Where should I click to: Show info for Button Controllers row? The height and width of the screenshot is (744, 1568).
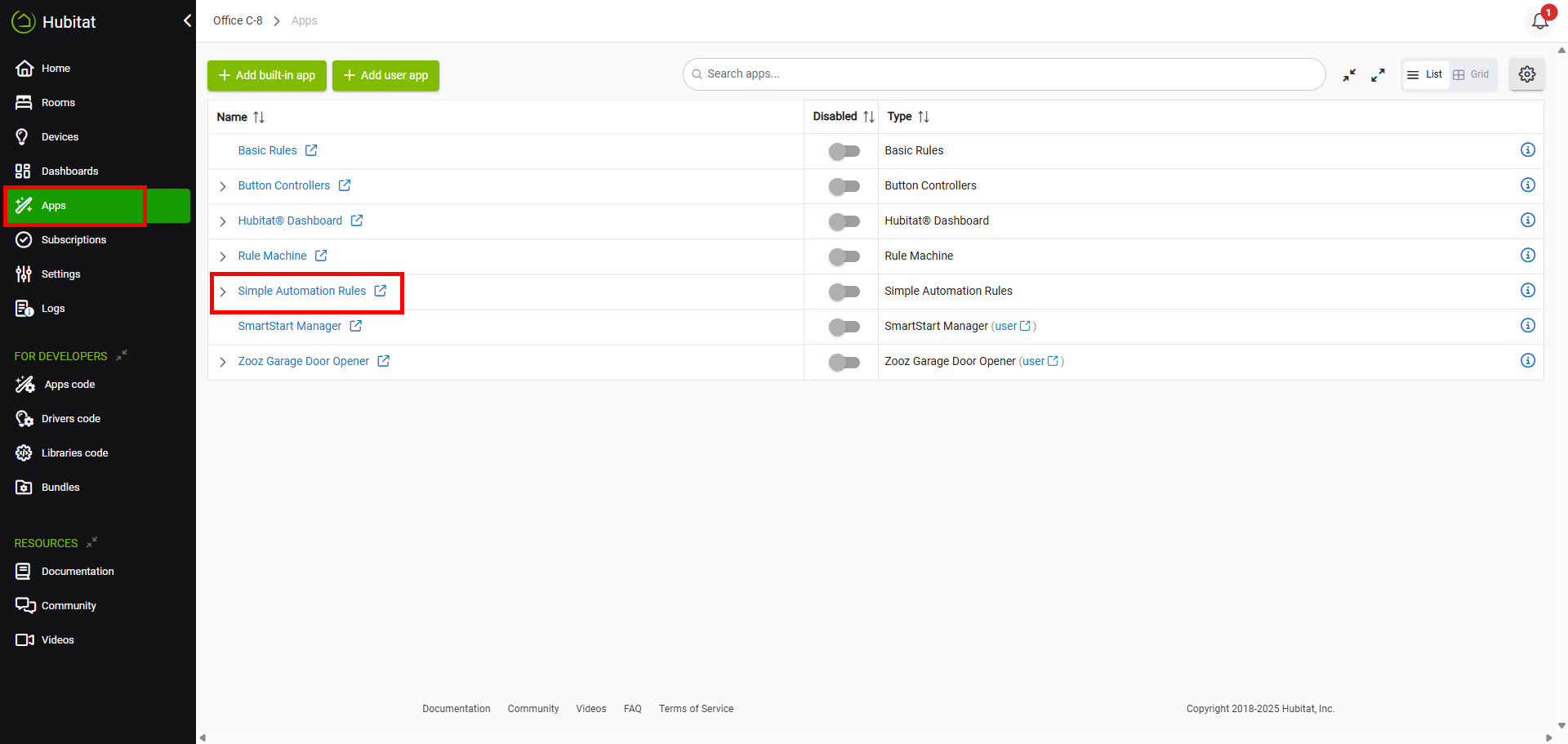coord(1528,185)
